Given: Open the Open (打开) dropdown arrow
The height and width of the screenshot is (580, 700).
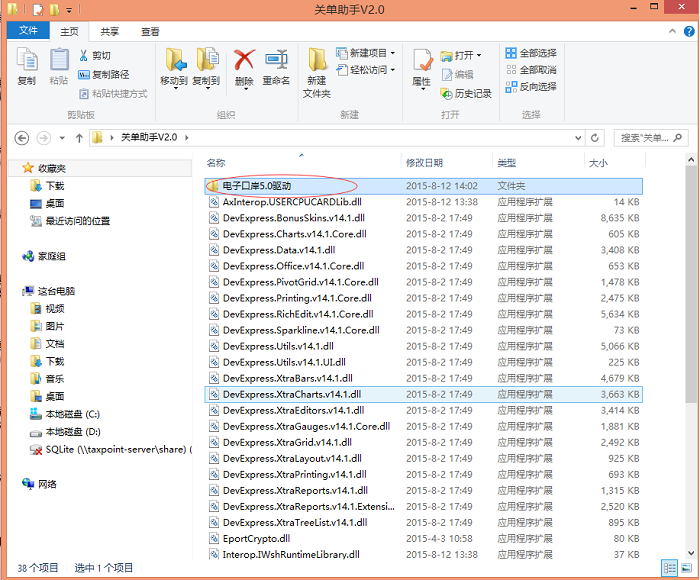Looking at the screenshot, I should tap(479, 55).
